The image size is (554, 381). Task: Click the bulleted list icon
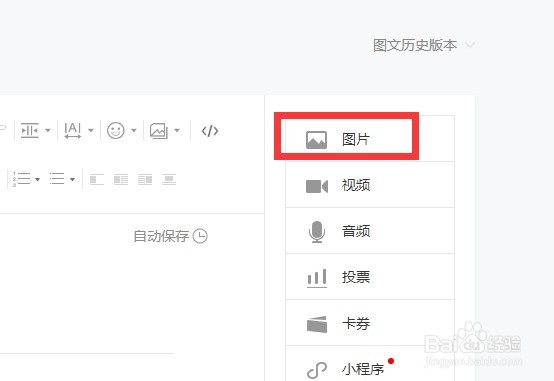point(57,179)
